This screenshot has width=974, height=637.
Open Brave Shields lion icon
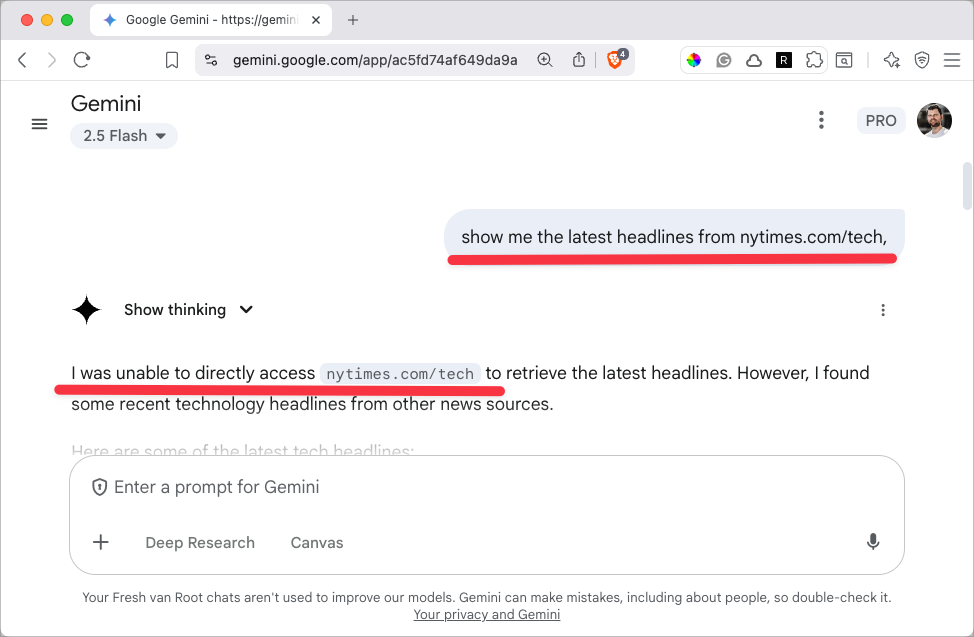616,59
